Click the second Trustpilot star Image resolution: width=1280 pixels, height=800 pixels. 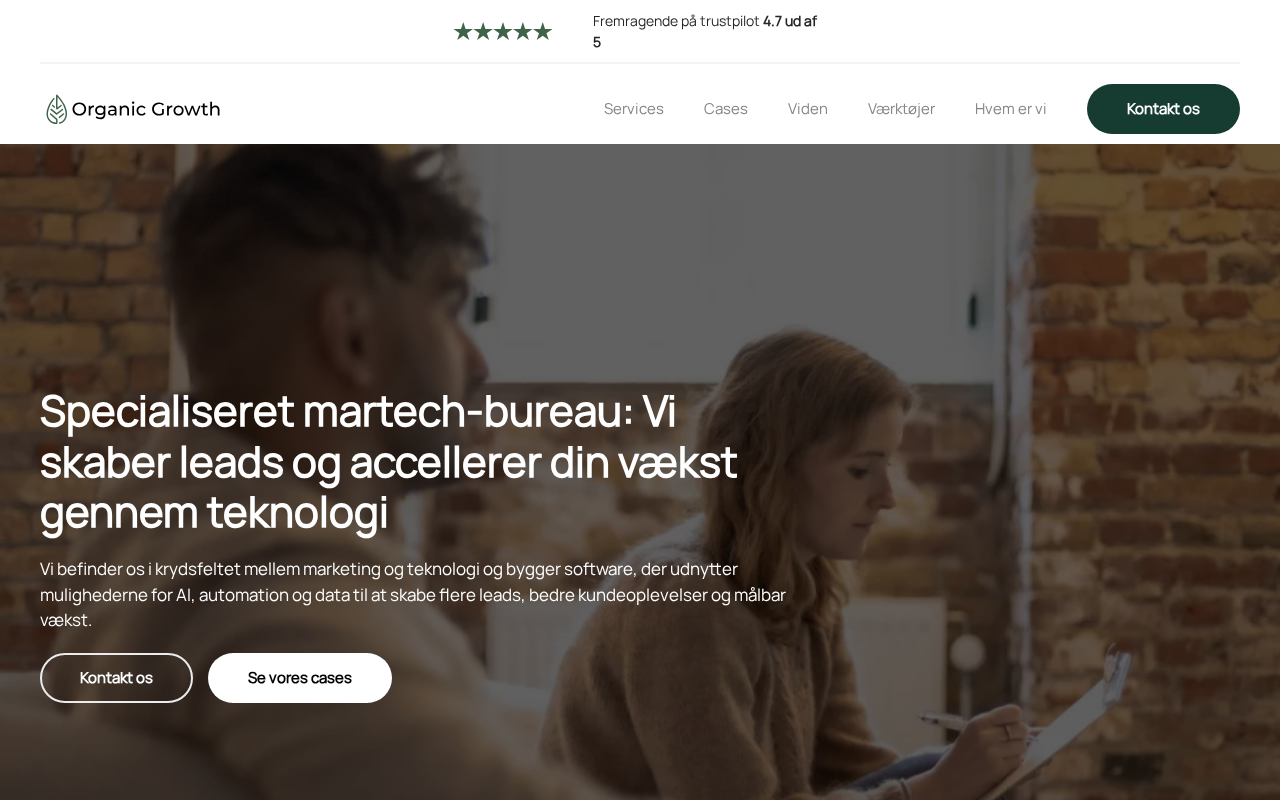click(483, 31)
